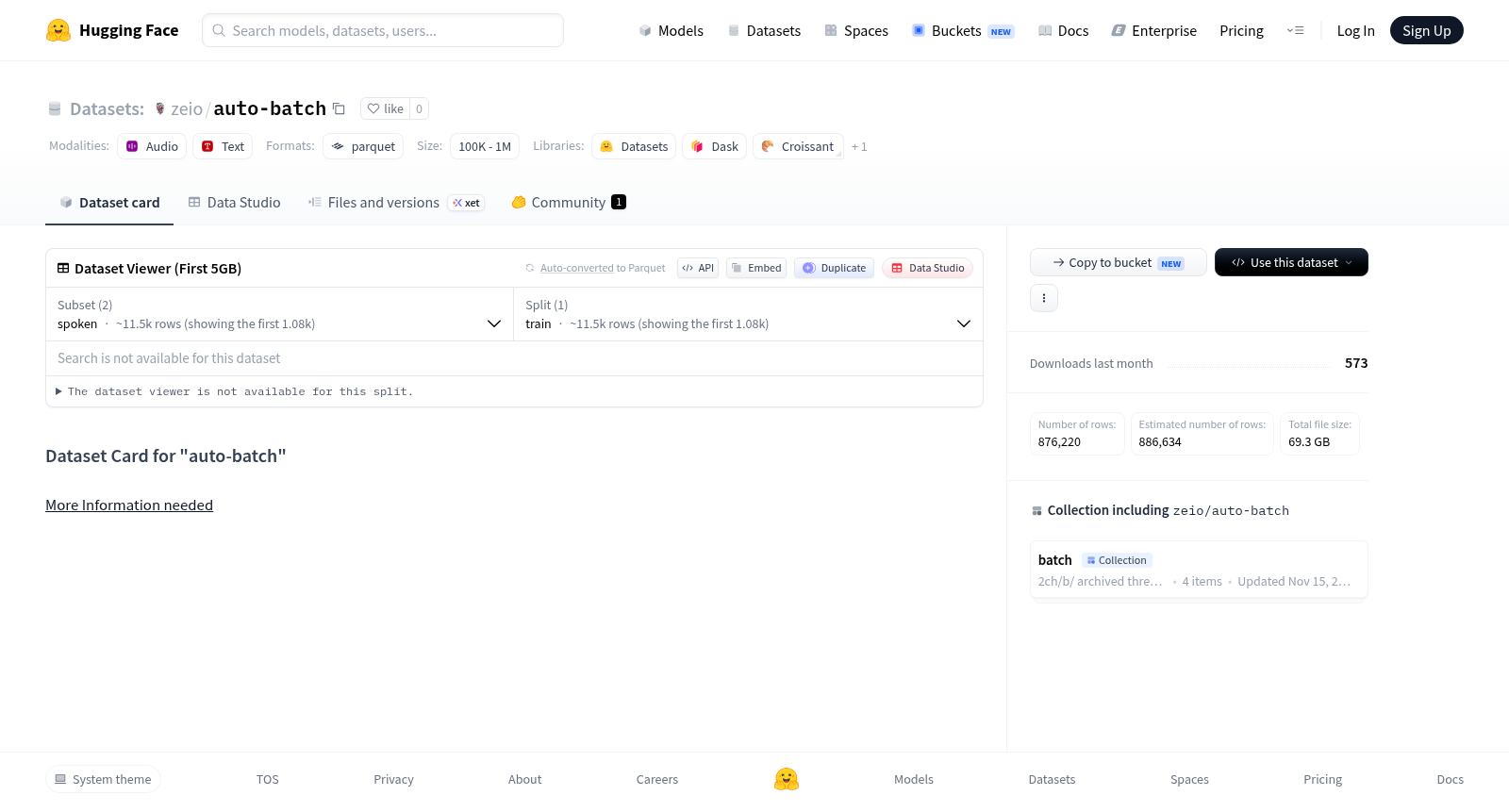Click the Number of rows value 876,220
Image resolution: width=1509 pixels, height=812 pixels.
point(1059,441)
